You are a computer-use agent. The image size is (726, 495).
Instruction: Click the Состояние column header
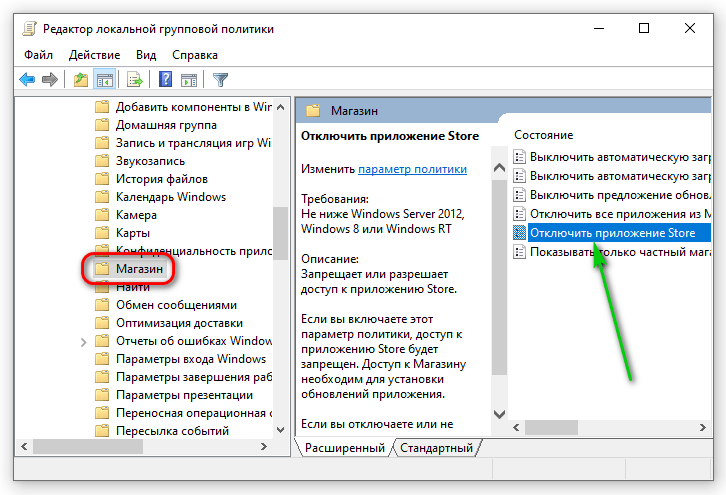point(544,135)
